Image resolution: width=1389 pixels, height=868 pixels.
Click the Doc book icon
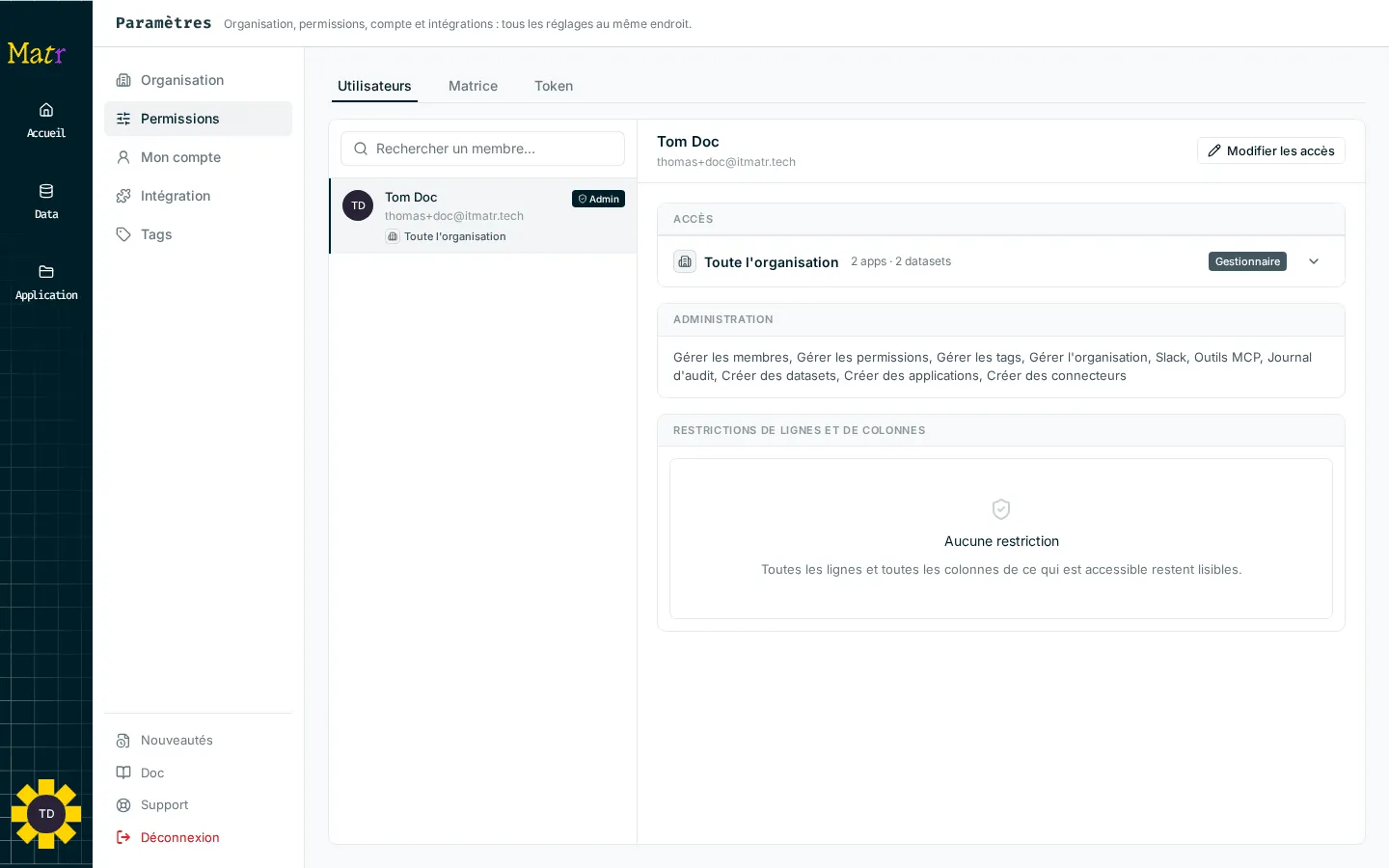123,773
